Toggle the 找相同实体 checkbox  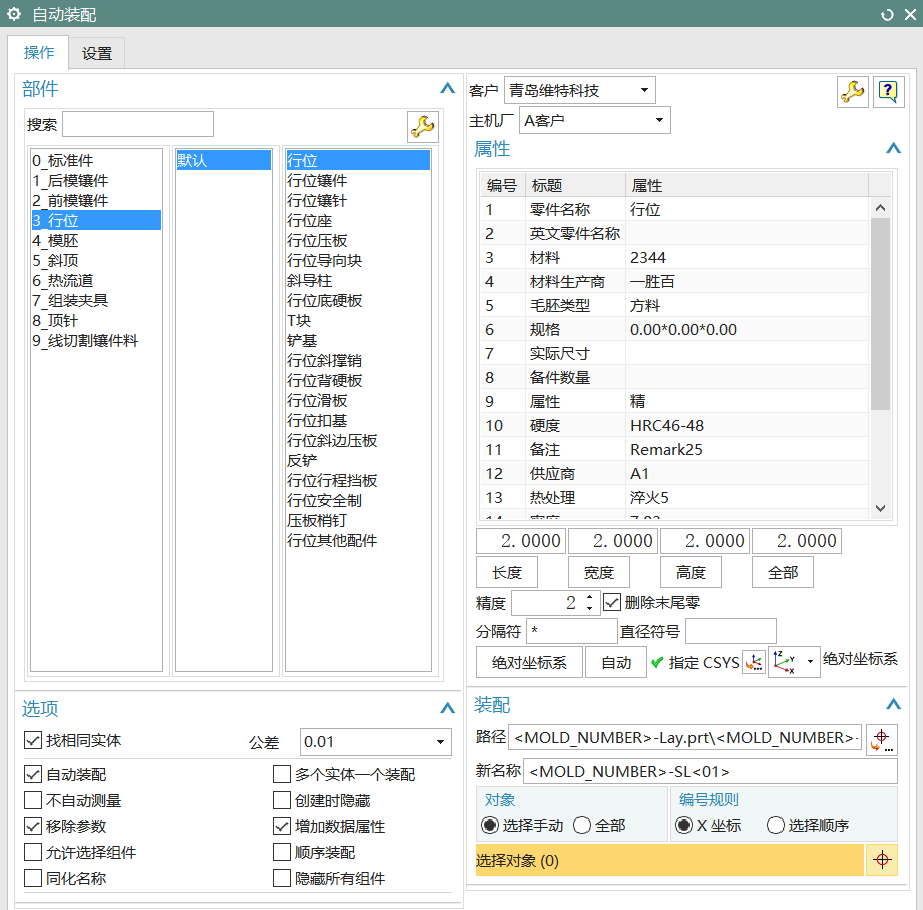pyautogui.click(x=33, y=740)
